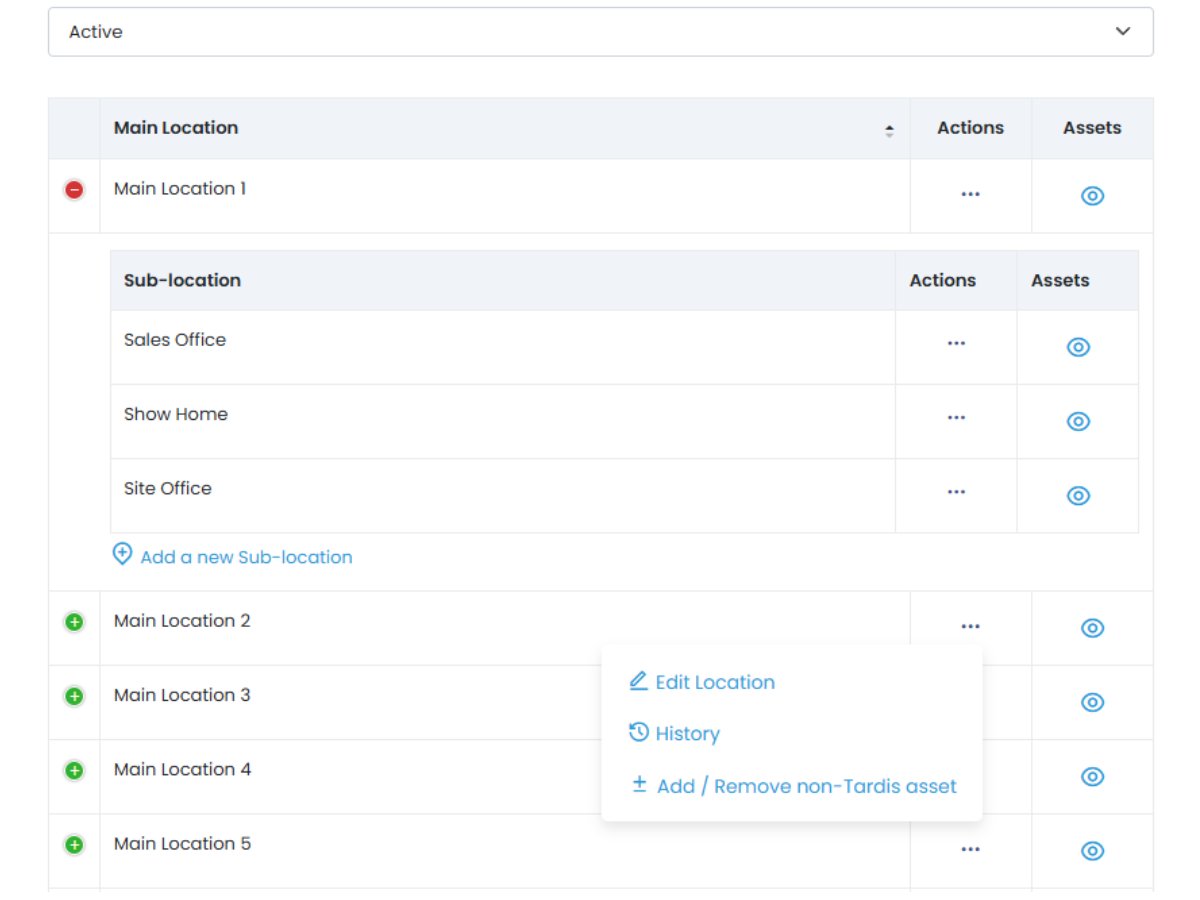Open actions menu for Main Location 1
This screenshot has height=900, width=1200.
coord(970,195)
